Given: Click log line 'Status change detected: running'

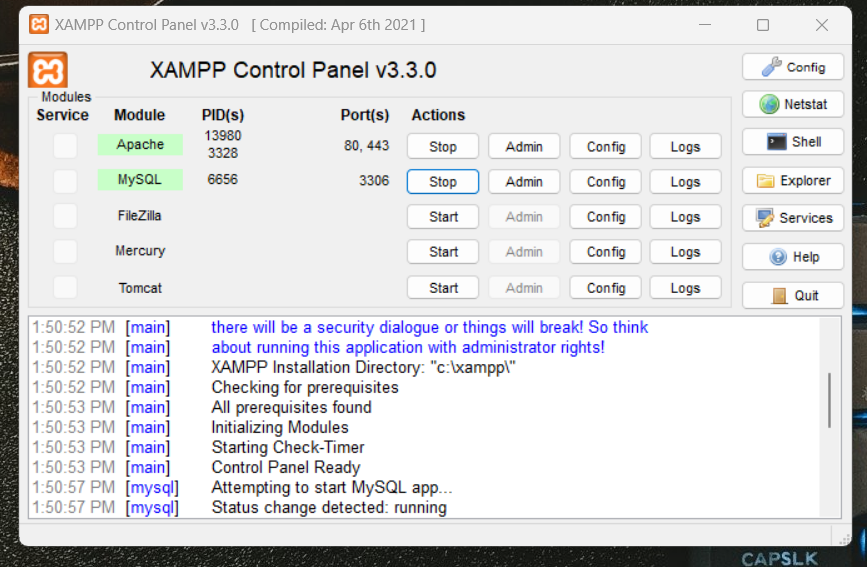Looking at the screenshot, I should tap(329, 507).
